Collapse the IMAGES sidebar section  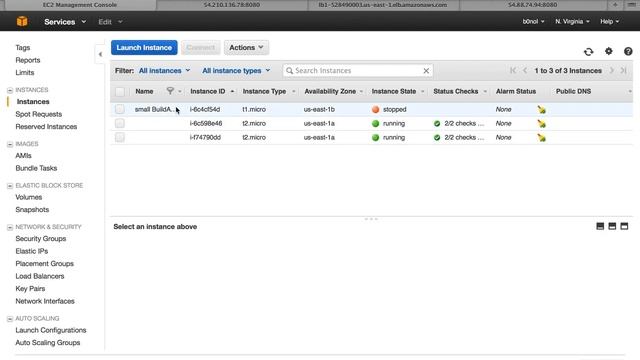(x=10, y=144)
